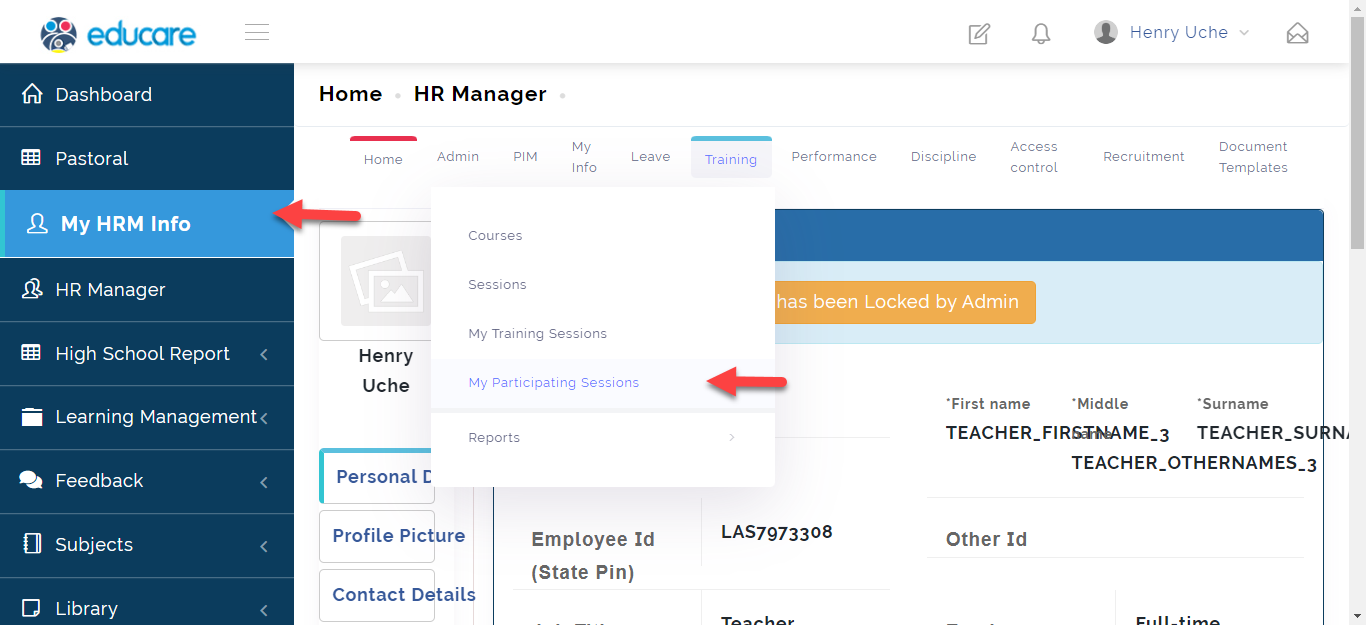The width and height of the screenshot is (1366, 625).
Task: Click the profile photo placeholder
Action: [x=385, y=281]
